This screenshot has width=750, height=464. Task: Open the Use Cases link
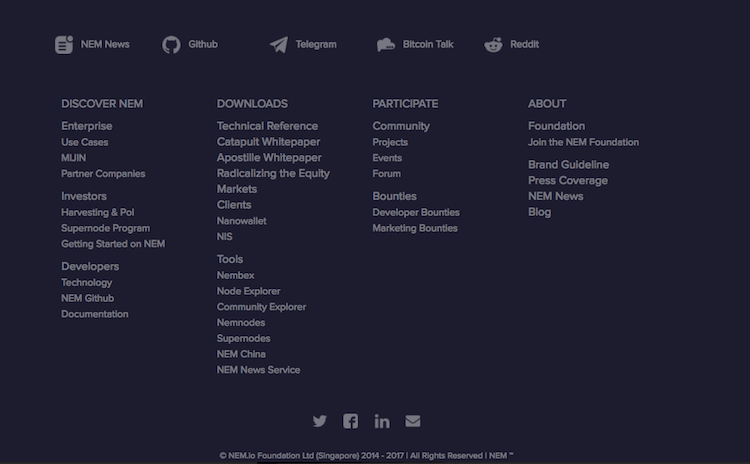coord(85,142)
